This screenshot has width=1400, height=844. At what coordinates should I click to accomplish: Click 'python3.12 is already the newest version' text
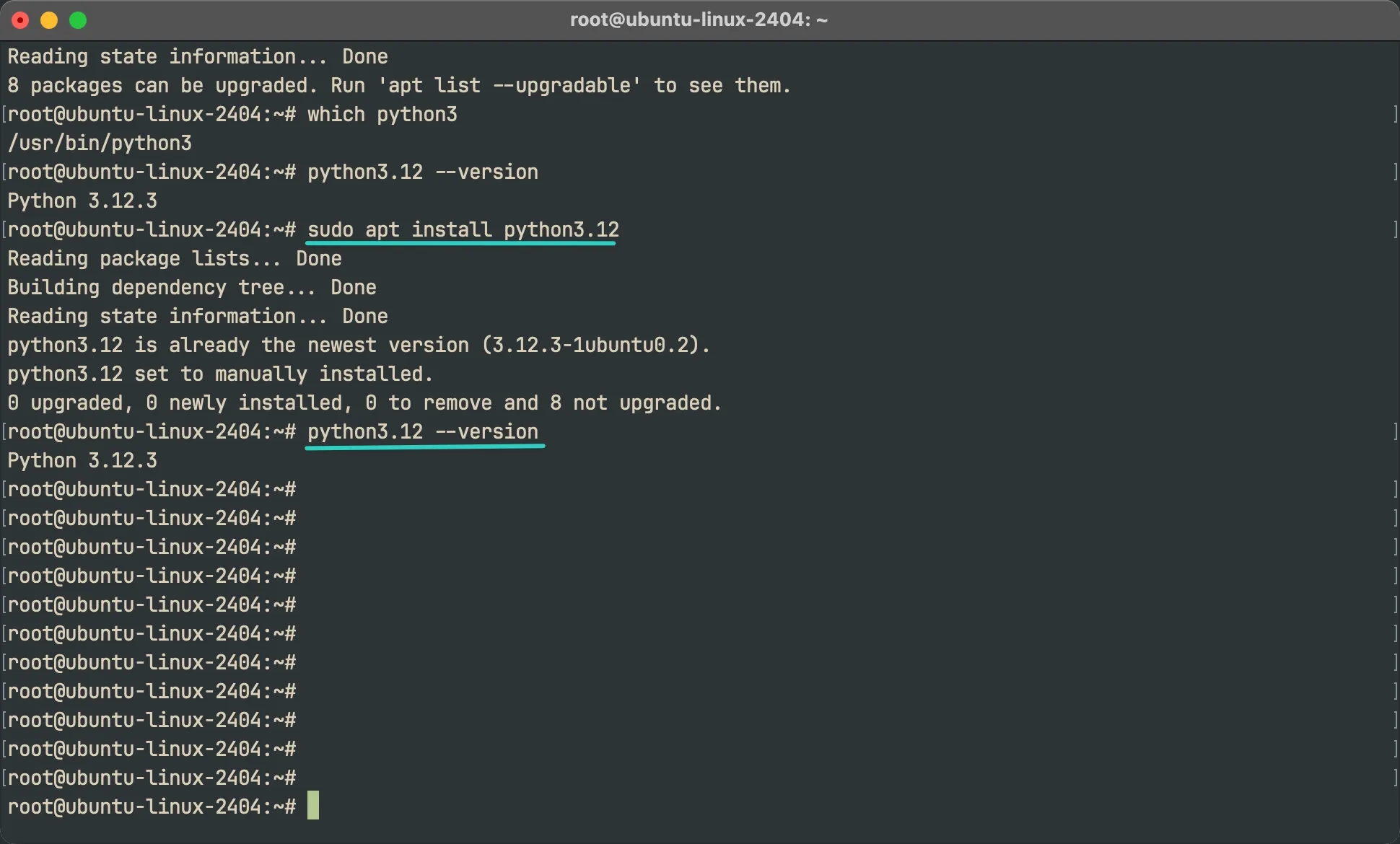[238, 345]
